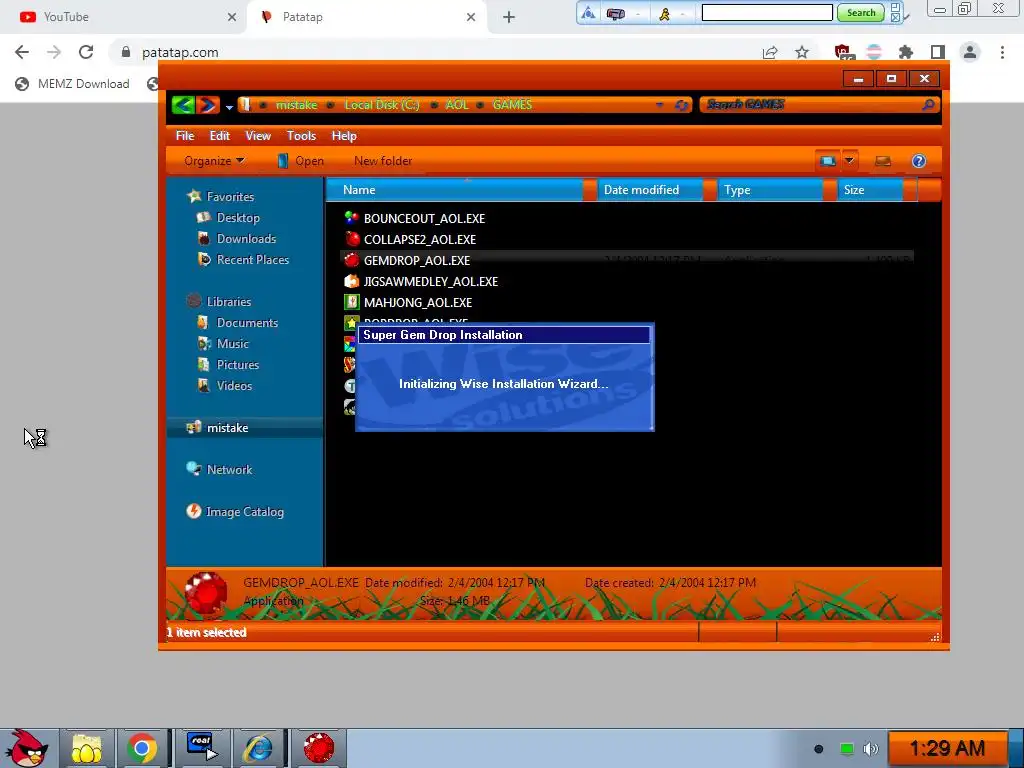Toggle the preview pane icon
The image size is (1024, 768).
click(883, 161)
